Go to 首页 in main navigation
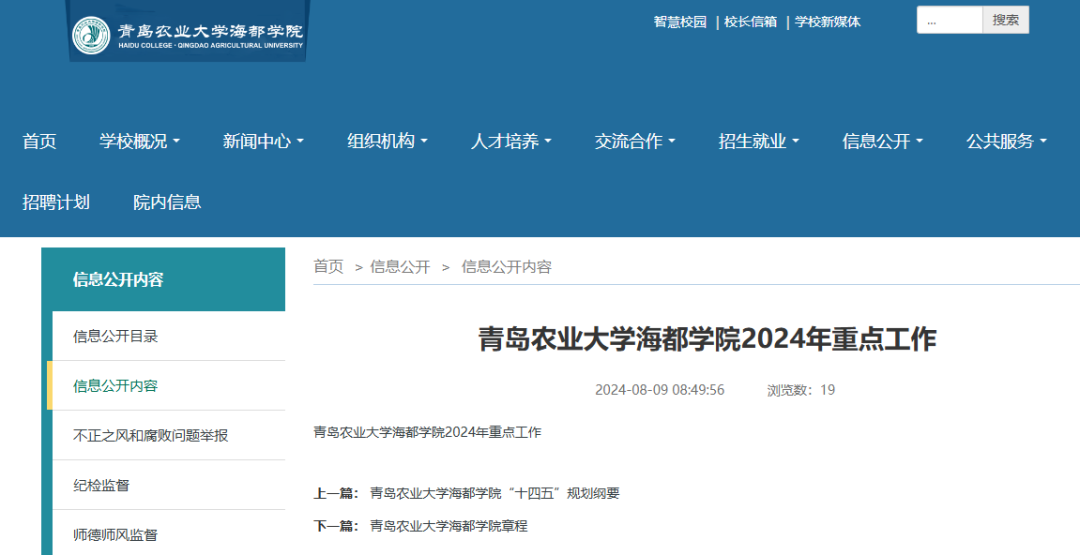The height and width of the screenshot is (555, 1080). 39,141
